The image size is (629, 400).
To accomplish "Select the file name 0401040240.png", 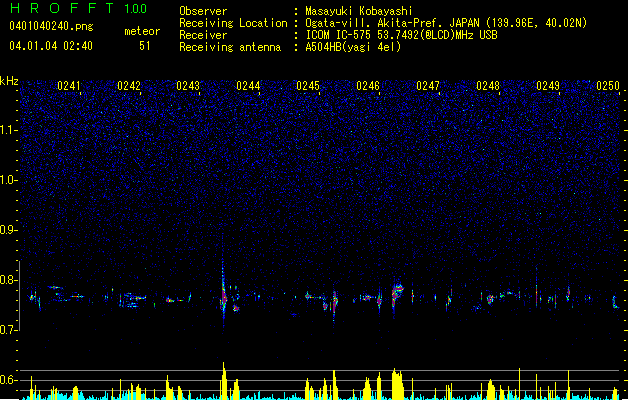I will click(51, 26).
